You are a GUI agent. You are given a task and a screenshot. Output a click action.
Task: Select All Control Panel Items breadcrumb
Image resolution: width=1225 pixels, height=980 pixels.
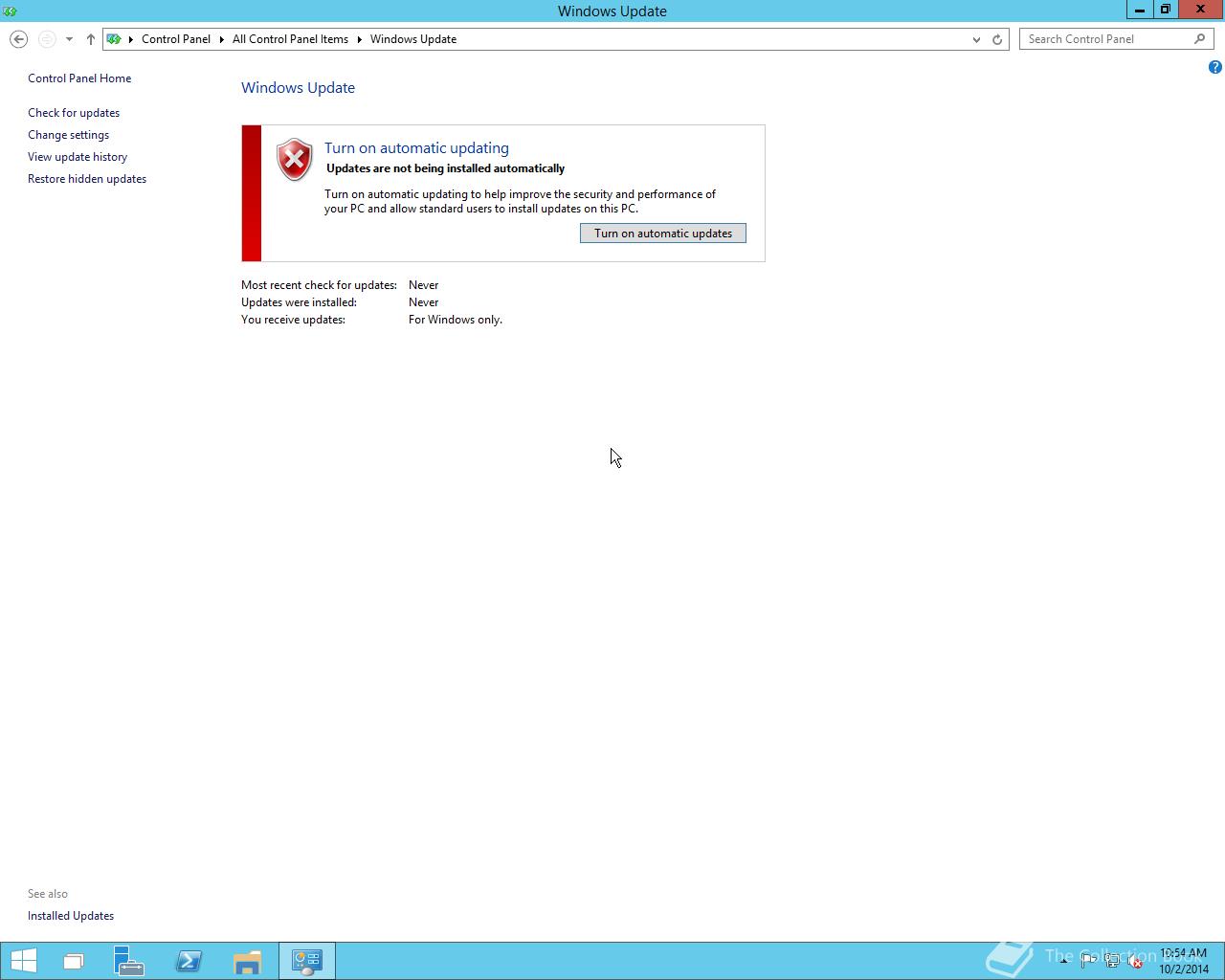pyautogui.click(x=290, y=39)
